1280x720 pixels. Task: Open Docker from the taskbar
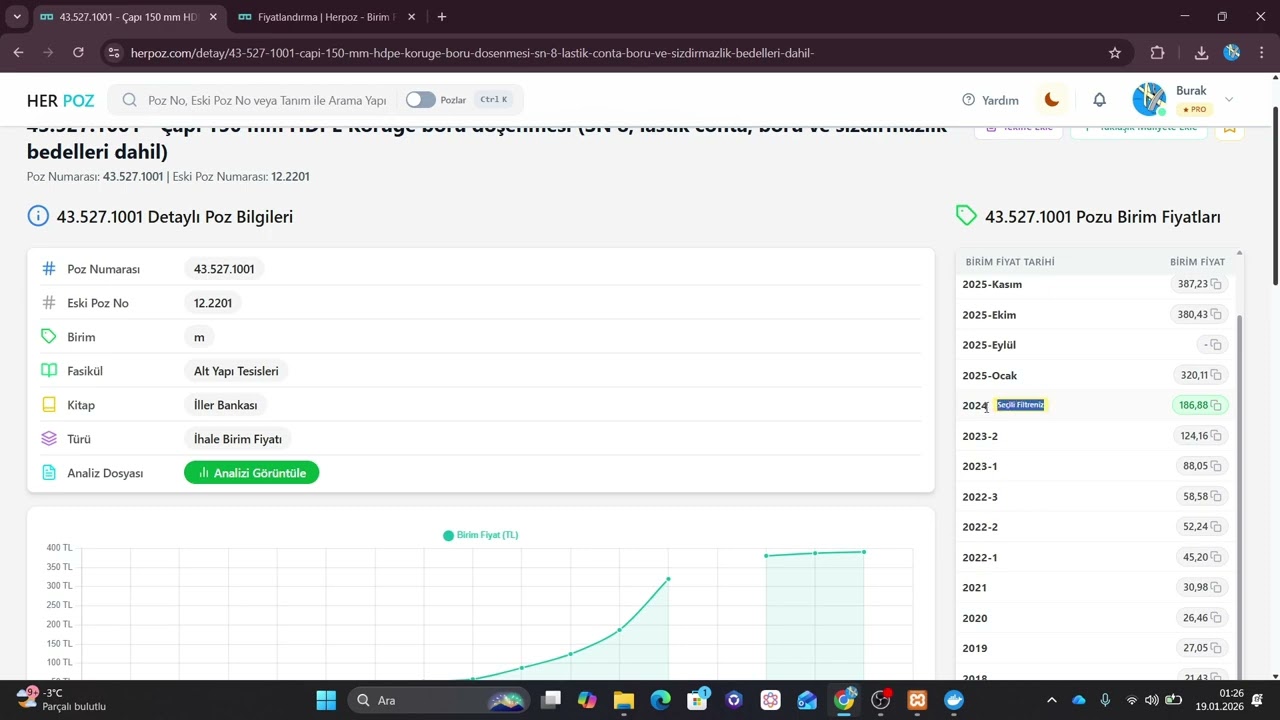coord(954,700)
